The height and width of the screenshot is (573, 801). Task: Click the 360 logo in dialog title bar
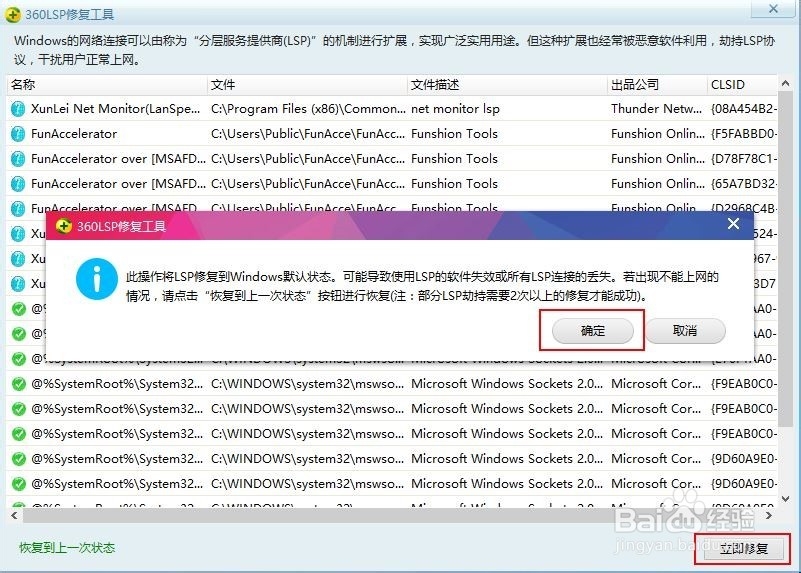pos(64,226)
